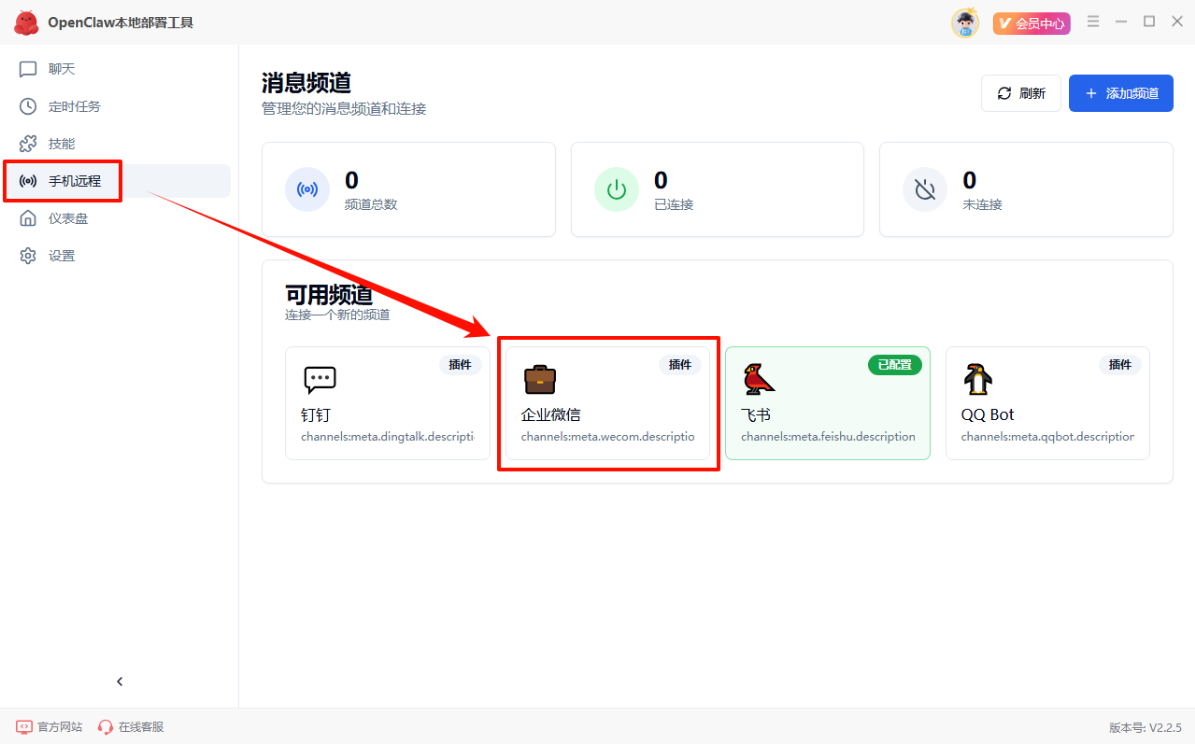Image resolution: width=1195 pixels, height=744 pixels.
Task: Open the 会员中心 VIP badge
Action: tap(1031, 23)
